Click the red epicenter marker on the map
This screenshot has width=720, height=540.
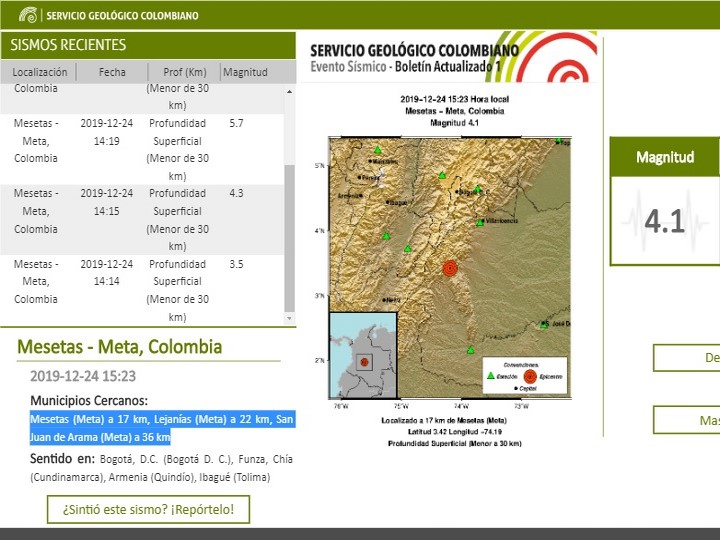click(x=450, y=269)
